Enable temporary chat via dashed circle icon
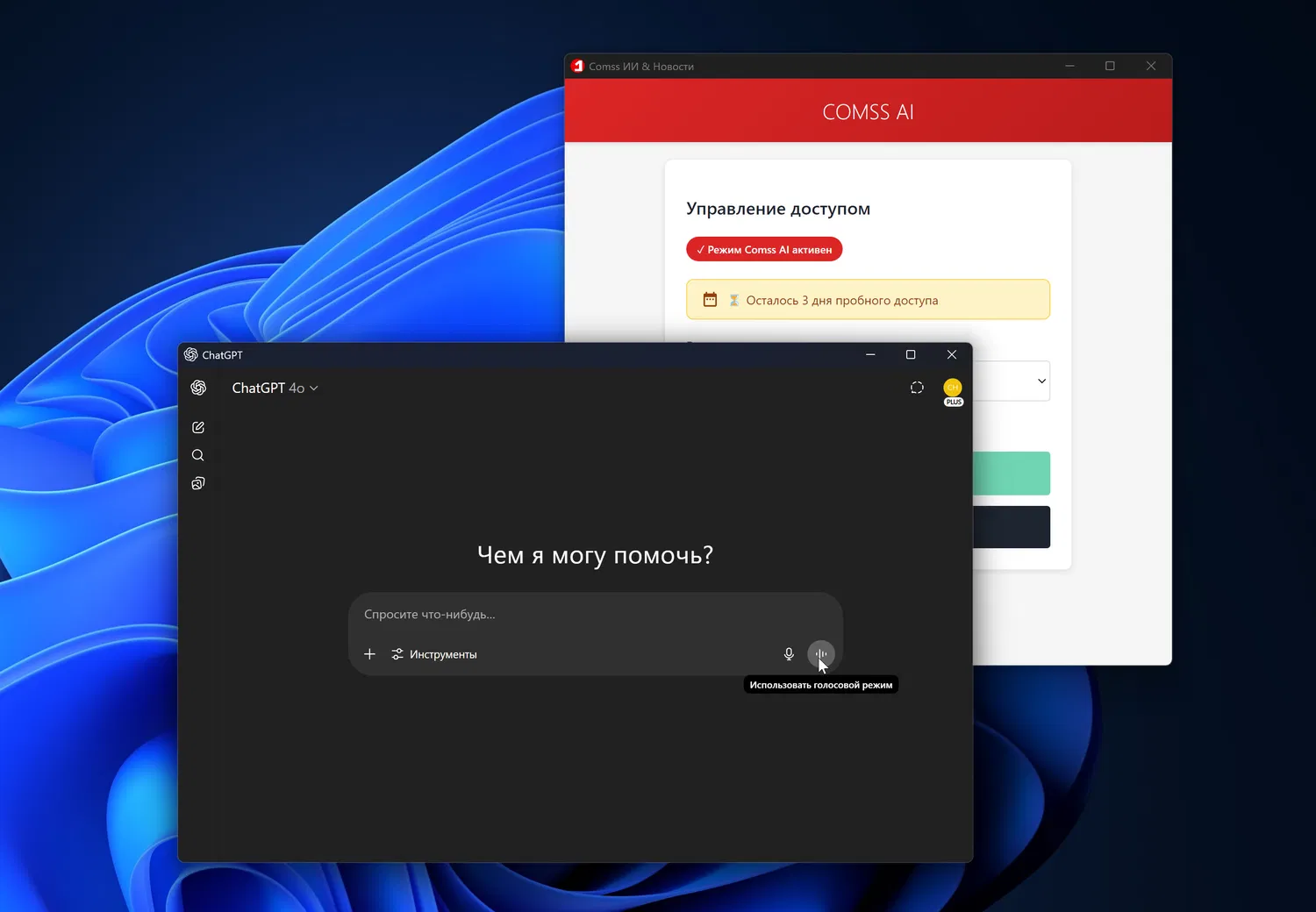 tap(917, 388)
